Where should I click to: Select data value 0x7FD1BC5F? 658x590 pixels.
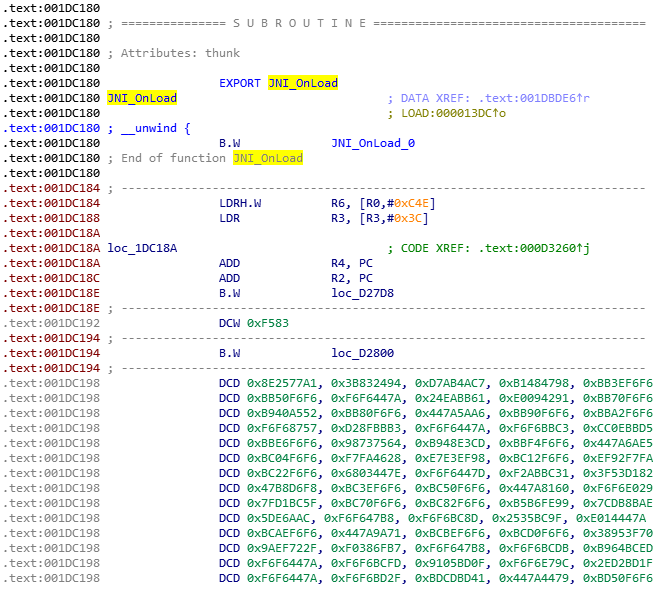coord(282,503)
